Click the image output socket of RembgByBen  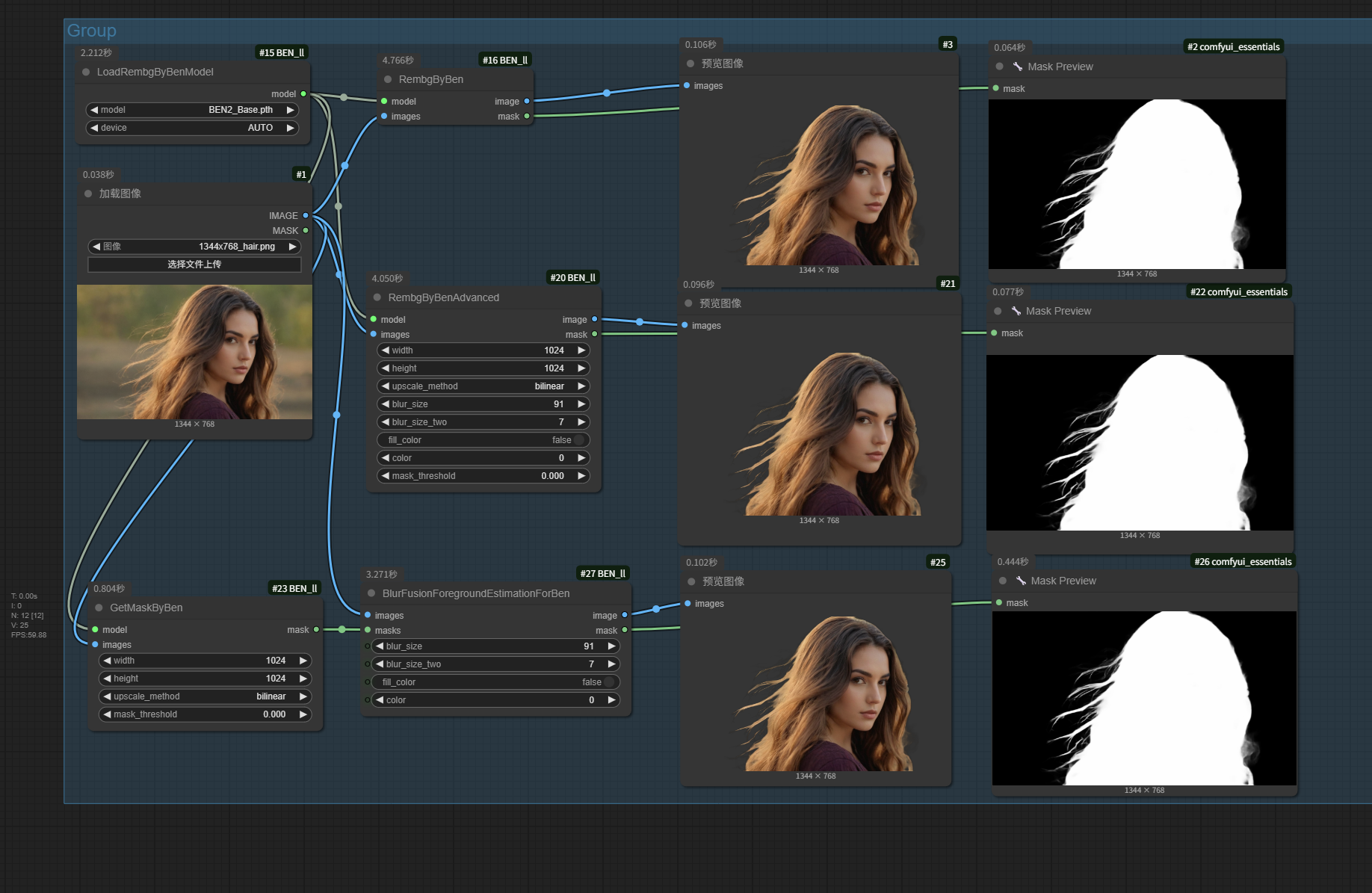(527, 102)
